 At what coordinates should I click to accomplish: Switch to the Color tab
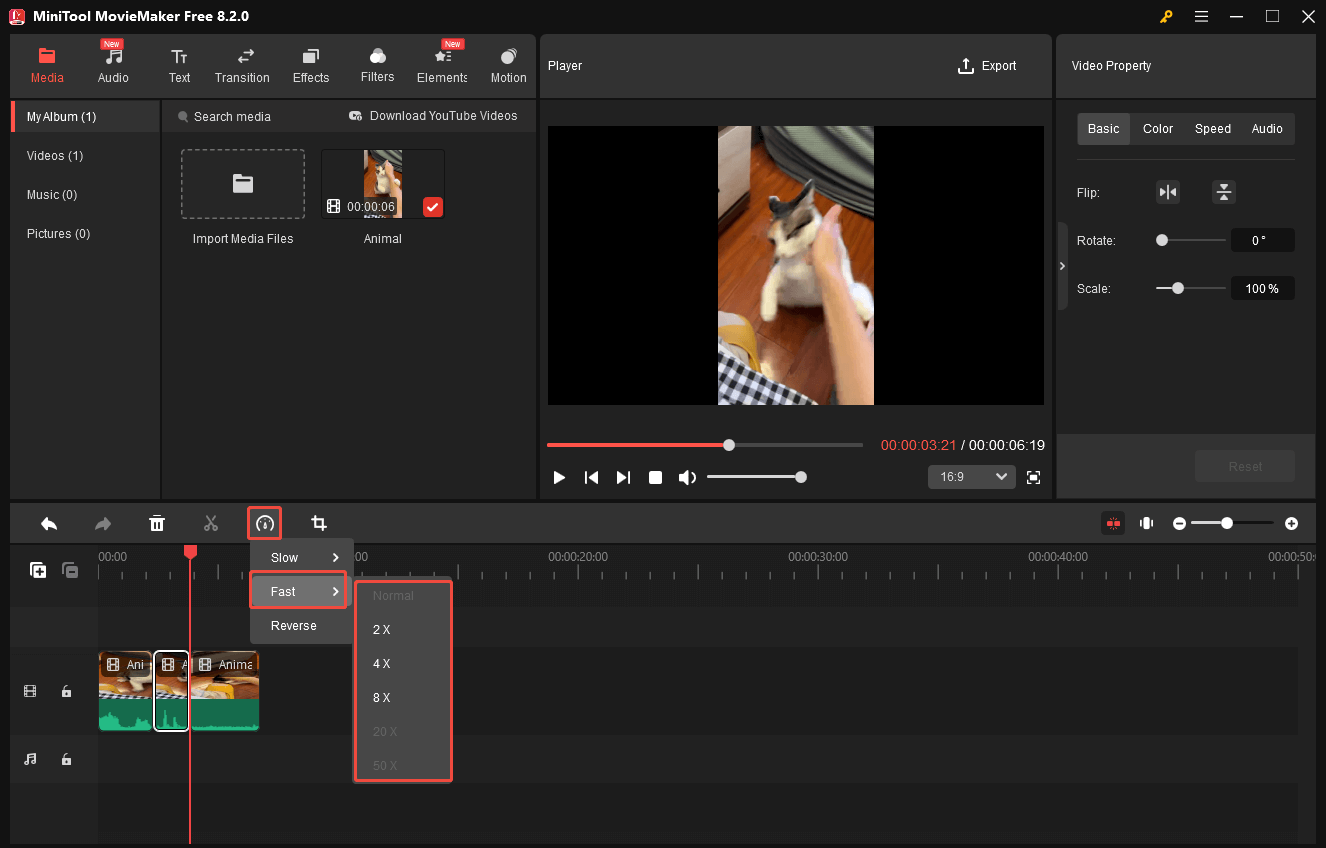pyautogui.click(x=1157, y=128)
